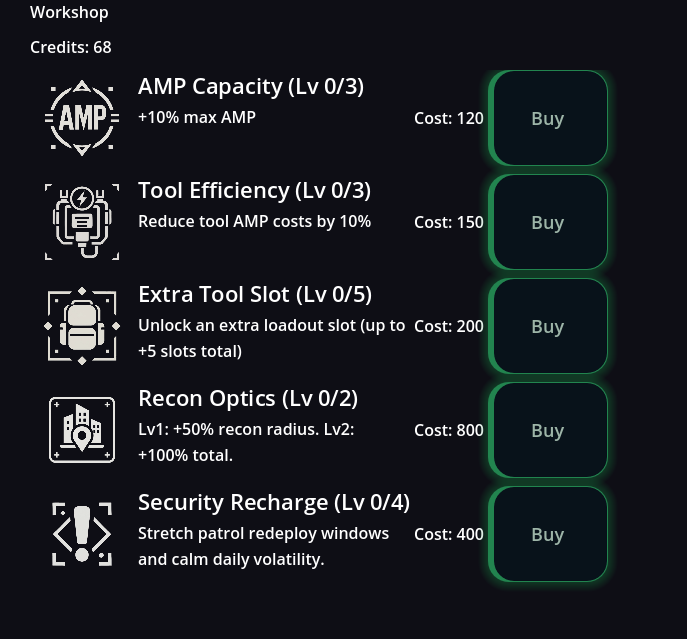Click the Workshop heading

[69, 13]
